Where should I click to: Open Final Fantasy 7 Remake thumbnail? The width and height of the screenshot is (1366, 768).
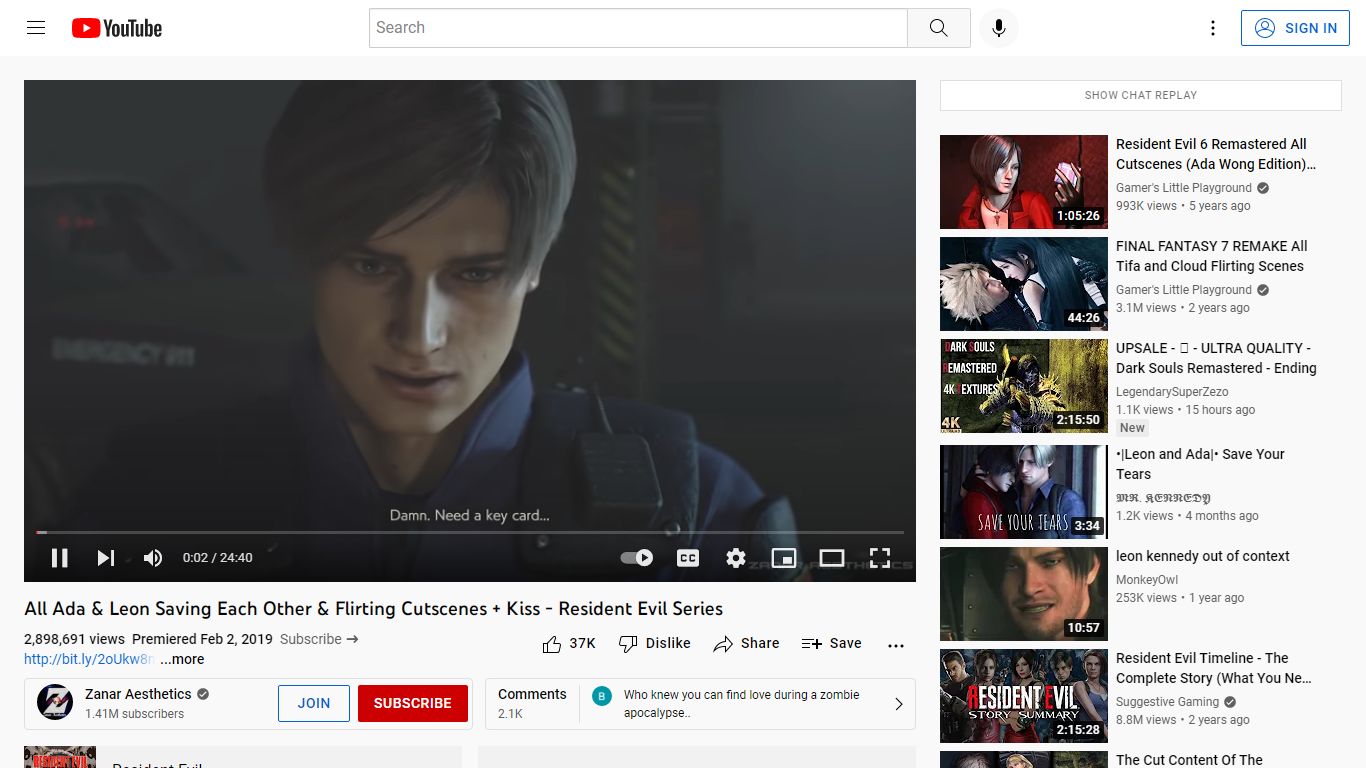click(1024, 284)
